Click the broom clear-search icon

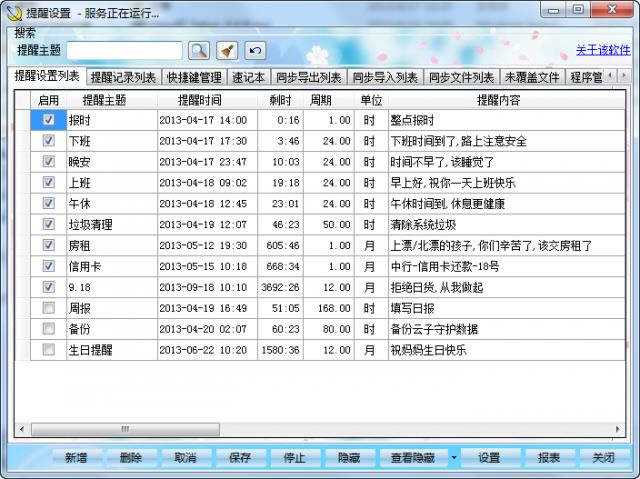point(227,50)
